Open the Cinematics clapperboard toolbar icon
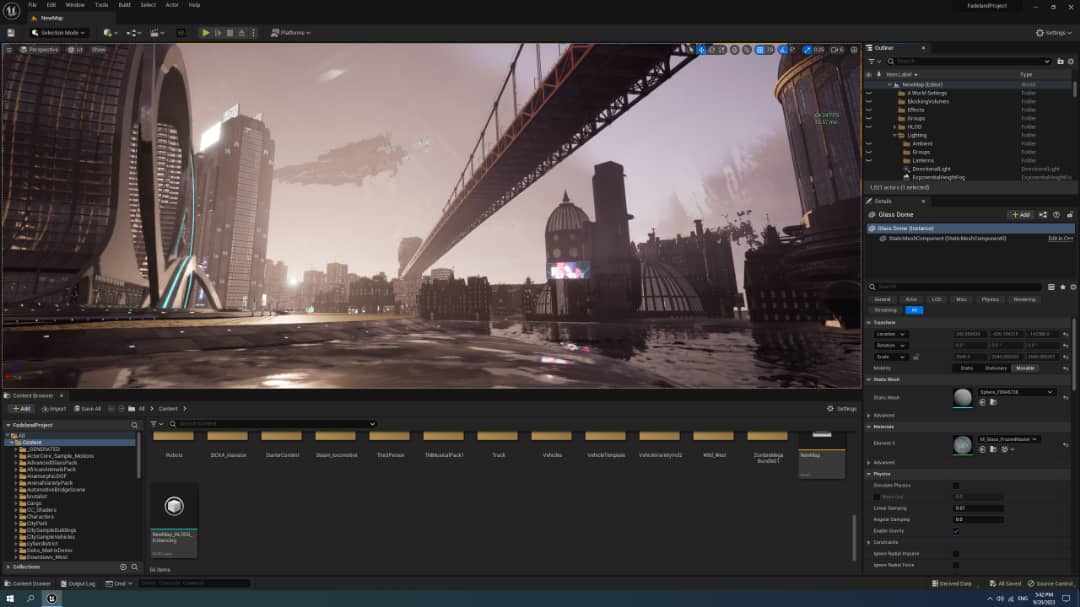 coord(157,32)
